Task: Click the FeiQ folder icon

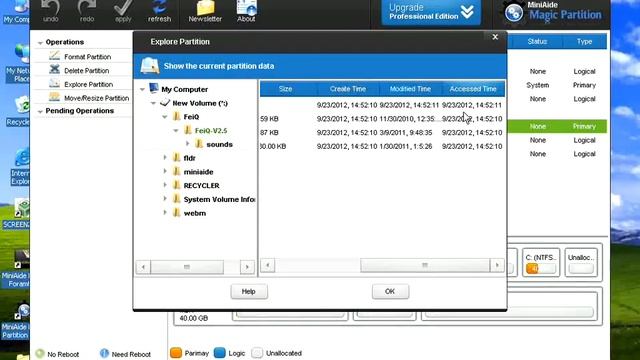Action: (177, 117)
